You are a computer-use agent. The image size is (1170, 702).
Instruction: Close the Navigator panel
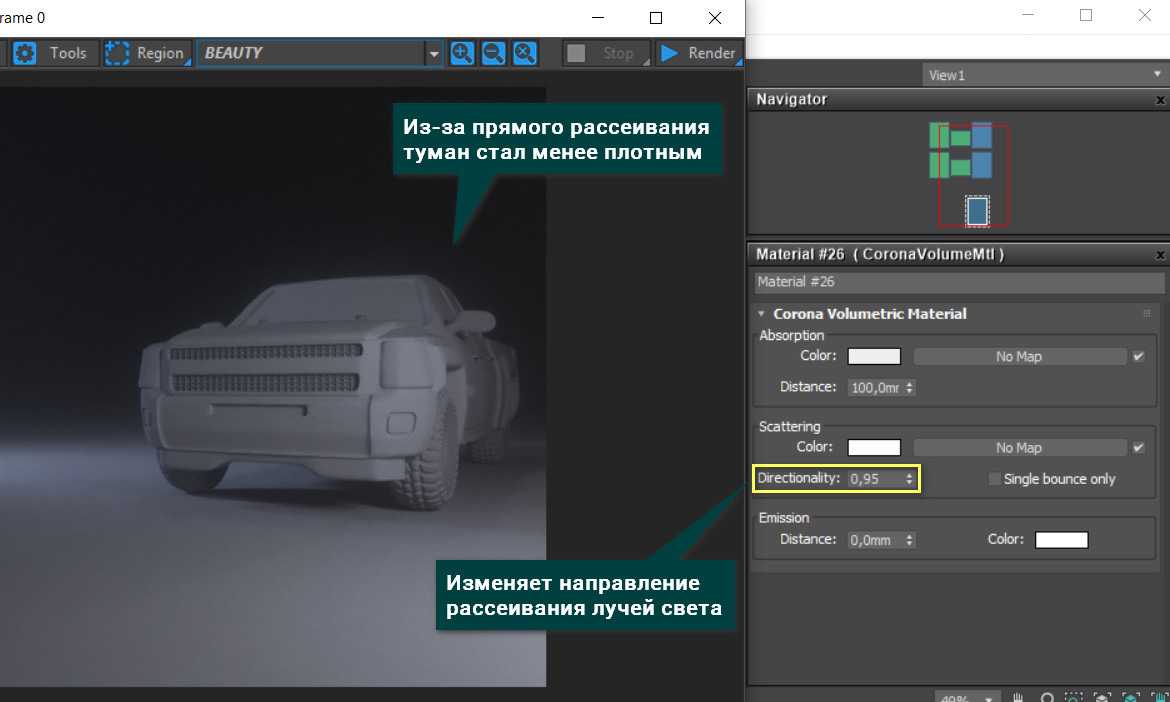point(1160,100)
